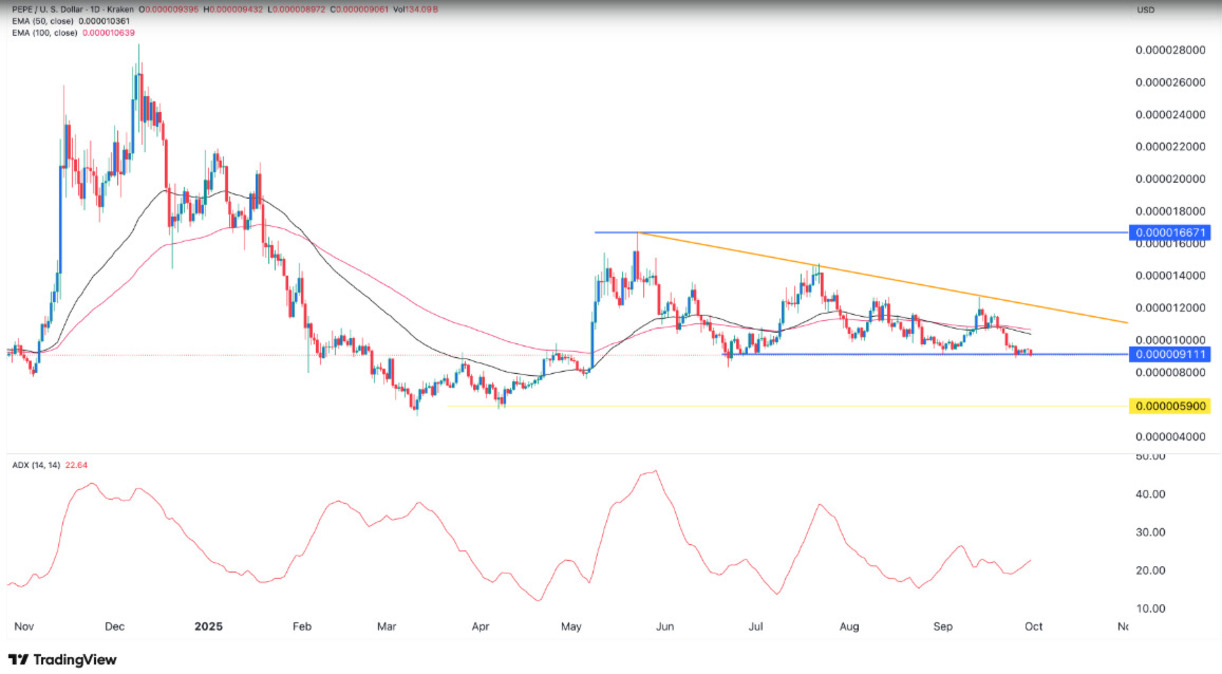Click the 2025 label on time axis
This screenshot has height=674, width=1222.
[x=208, y=627]
